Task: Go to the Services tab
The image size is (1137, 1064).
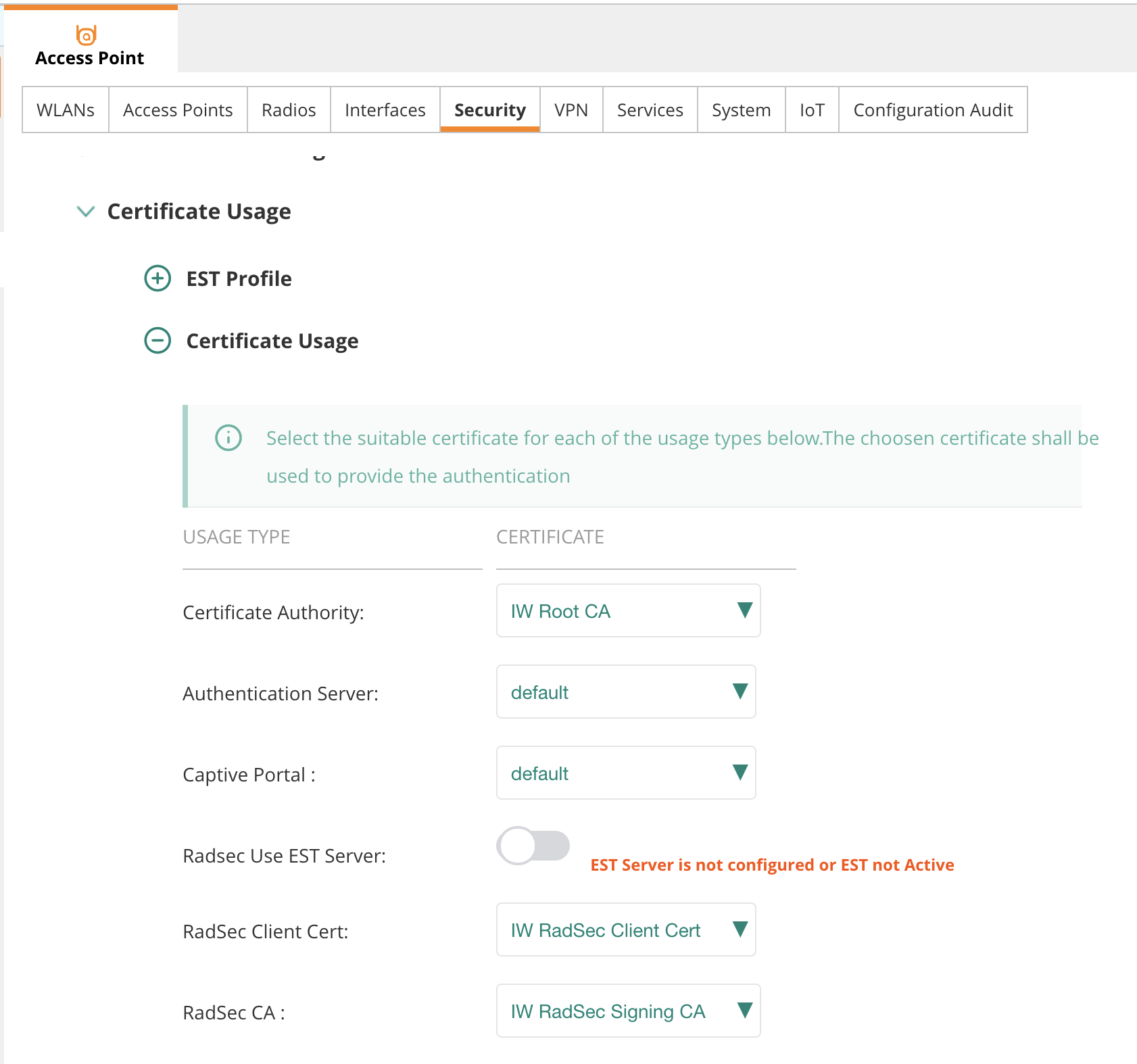Action: pyautogui.click(x=649, y=110)
